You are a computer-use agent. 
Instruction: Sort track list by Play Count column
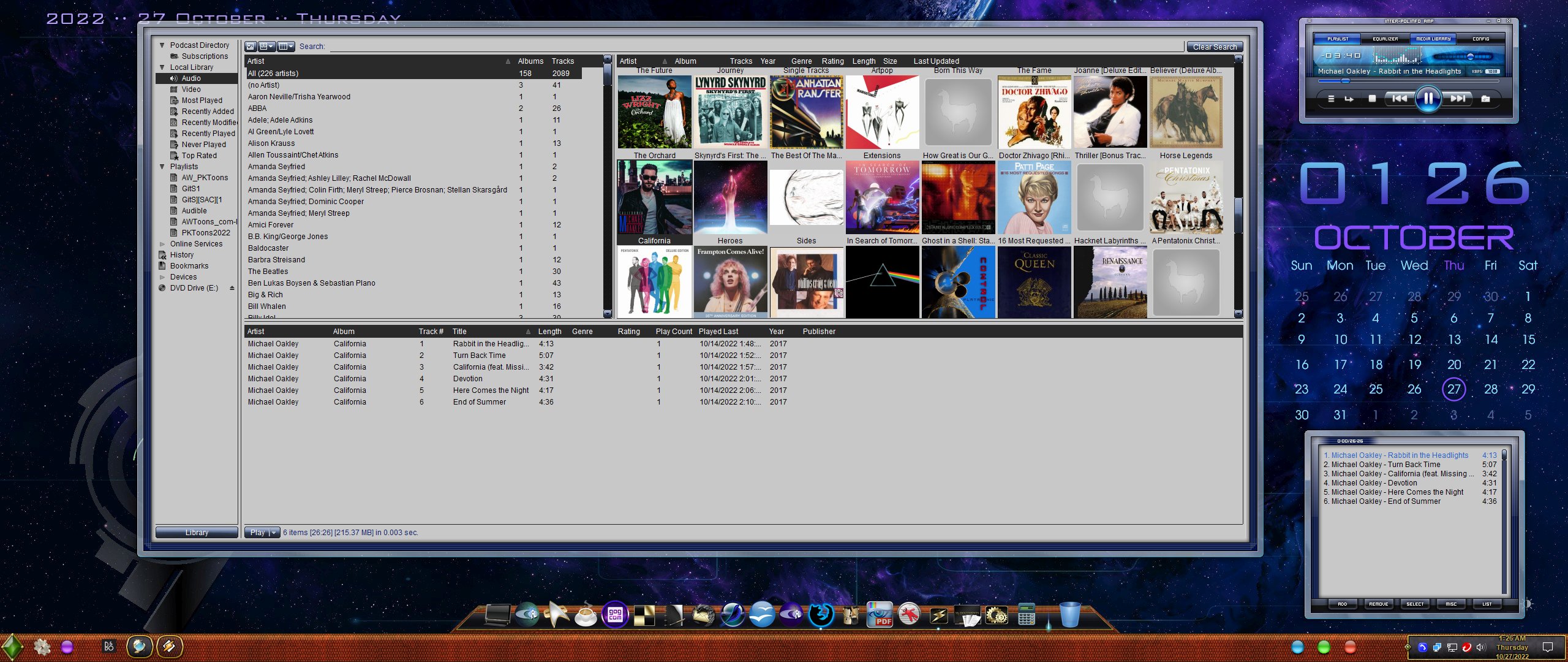pyautogui.click(x=674, y=331)
